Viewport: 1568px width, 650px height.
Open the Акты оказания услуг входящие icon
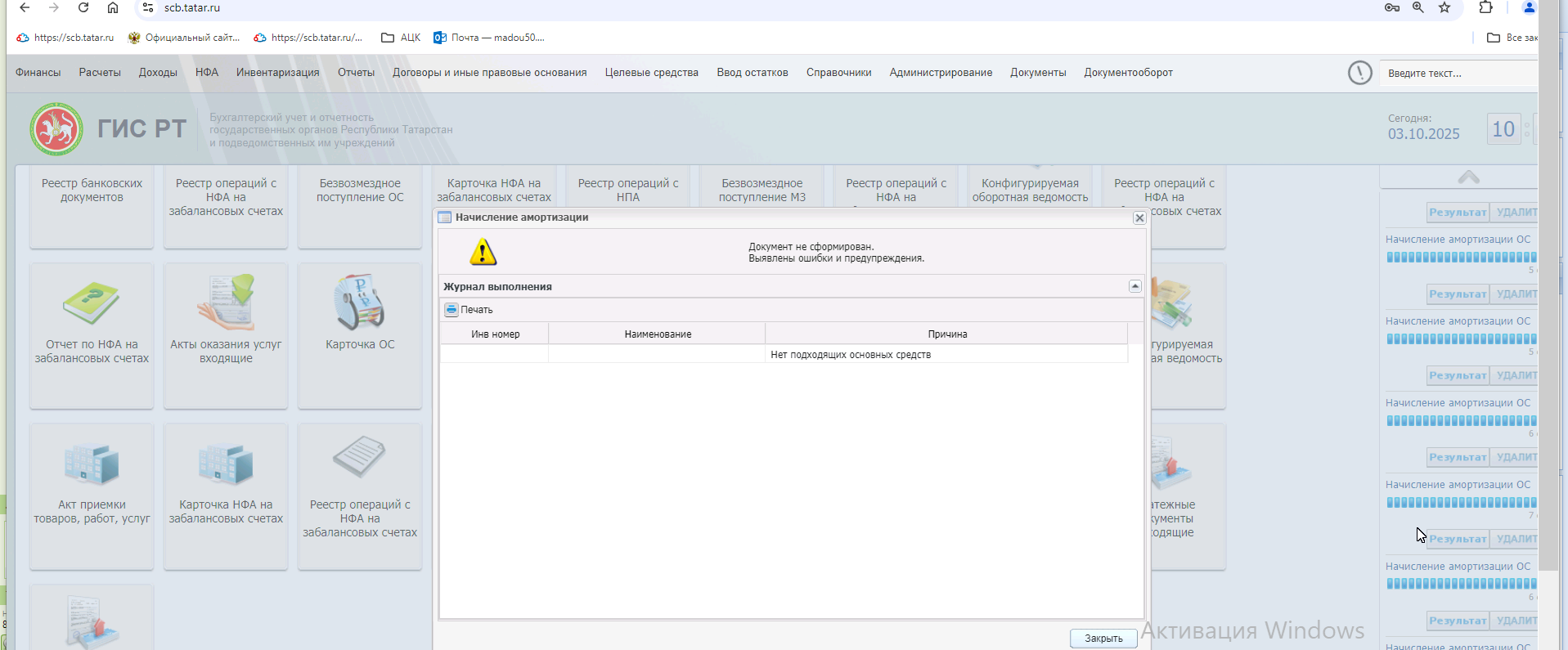pos(226,302)
